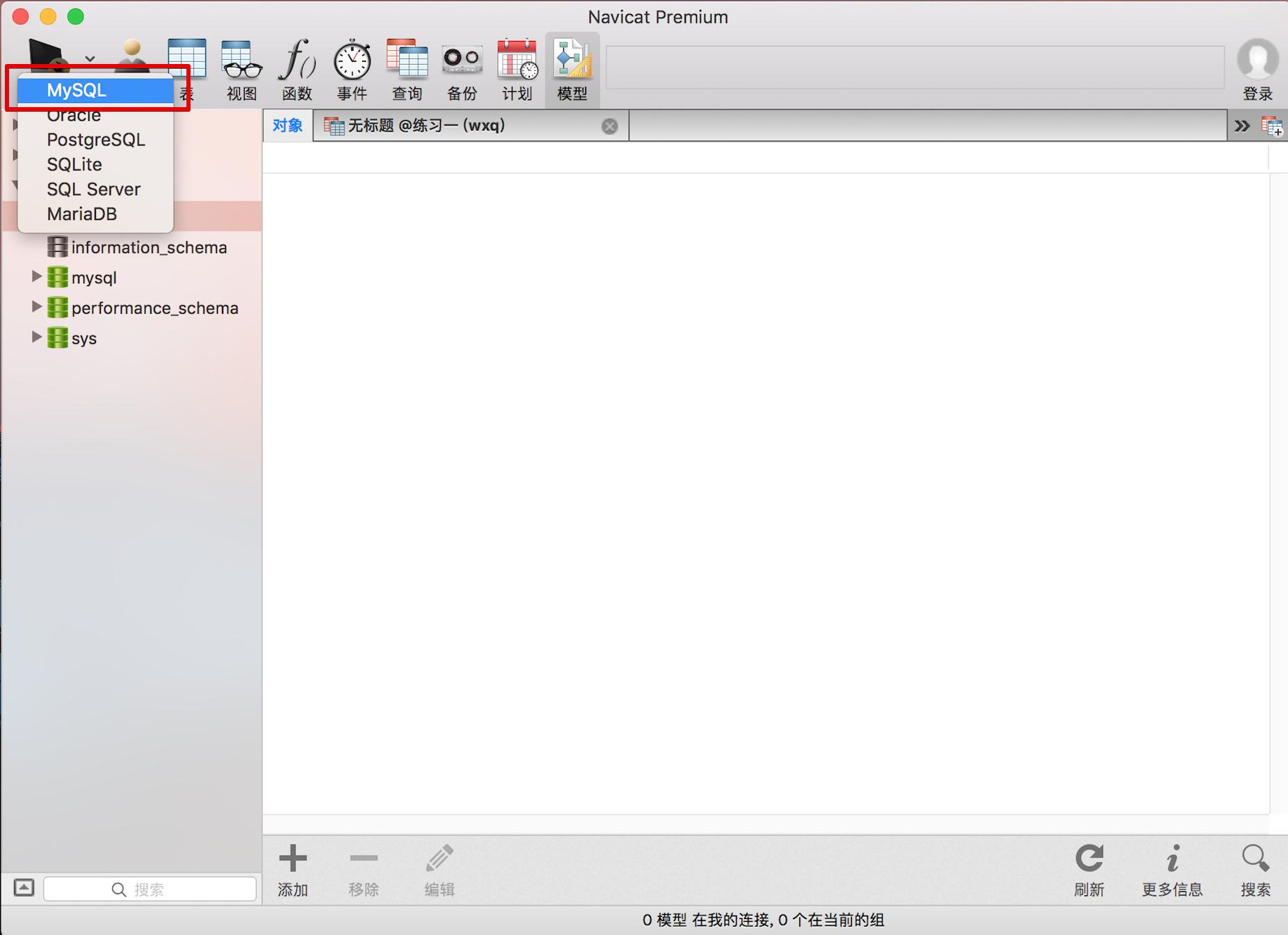Screen dimensions: 1288x935
Task: Open the Function (函数) toolbar item
Action: pos(297,69)
